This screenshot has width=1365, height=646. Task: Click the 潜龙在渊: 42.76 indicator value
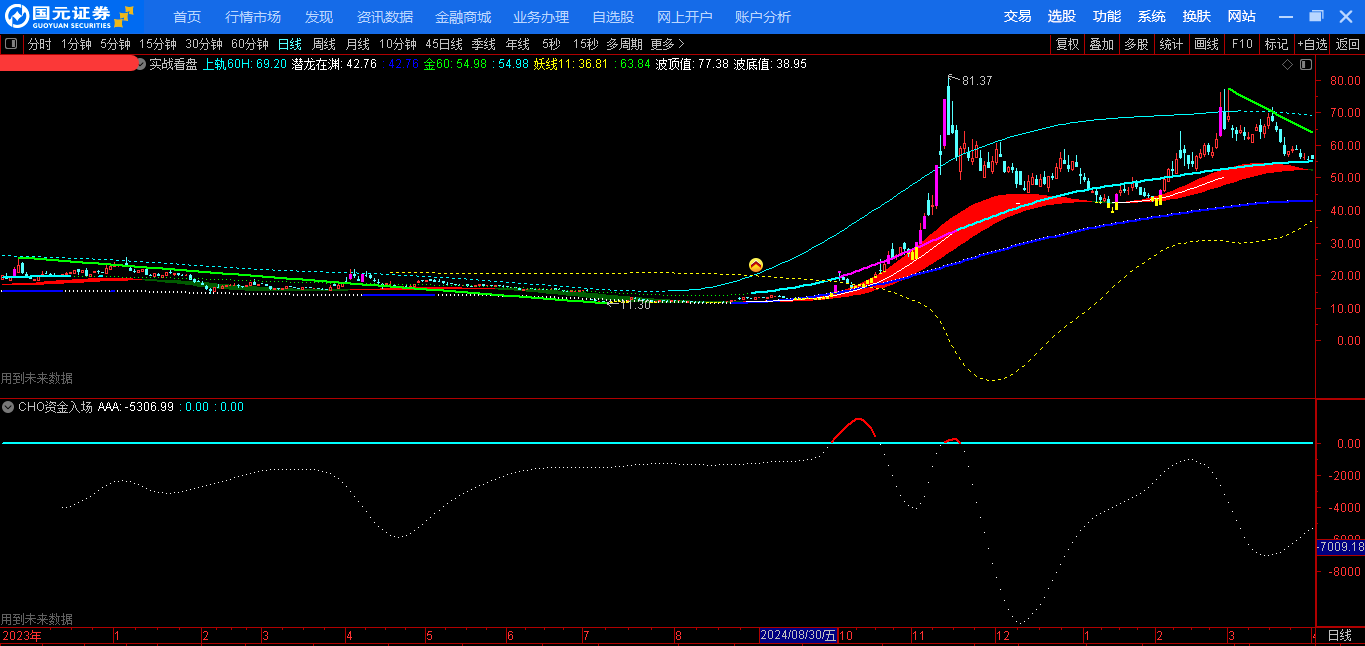tap(333, 64)
